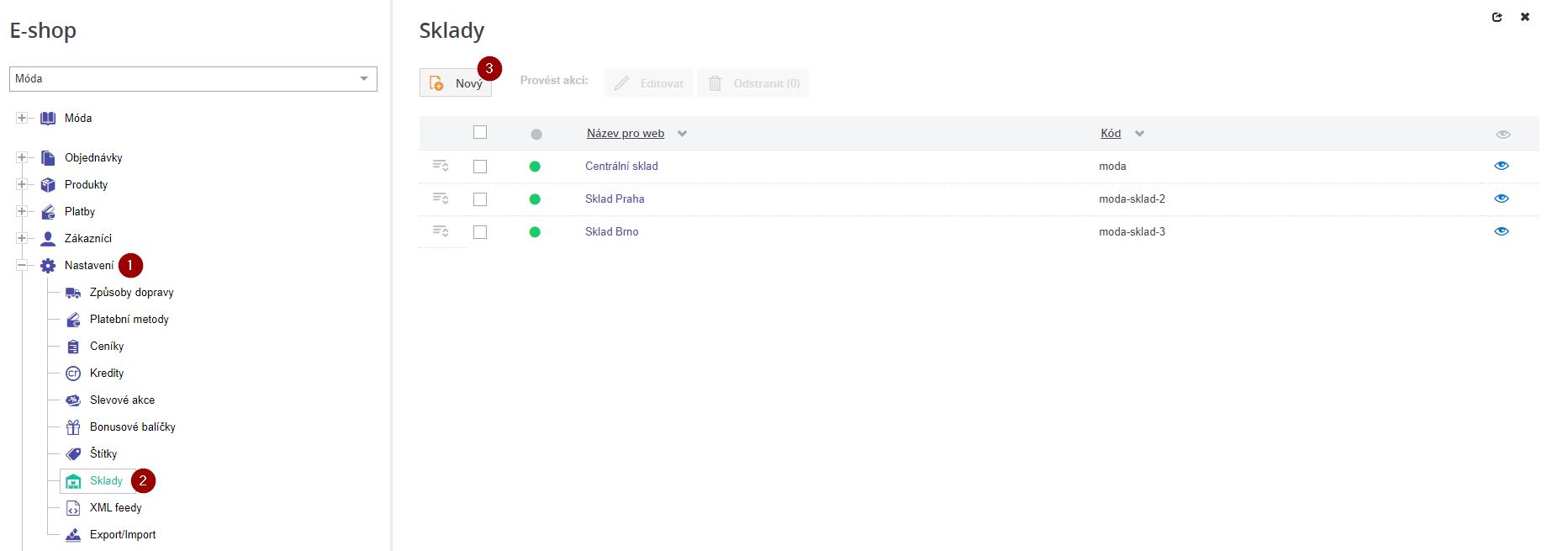This screenshot has height=551, width=1568.
Task: Check the select-all checkbox in table header
Action: (x=480, y=132)
